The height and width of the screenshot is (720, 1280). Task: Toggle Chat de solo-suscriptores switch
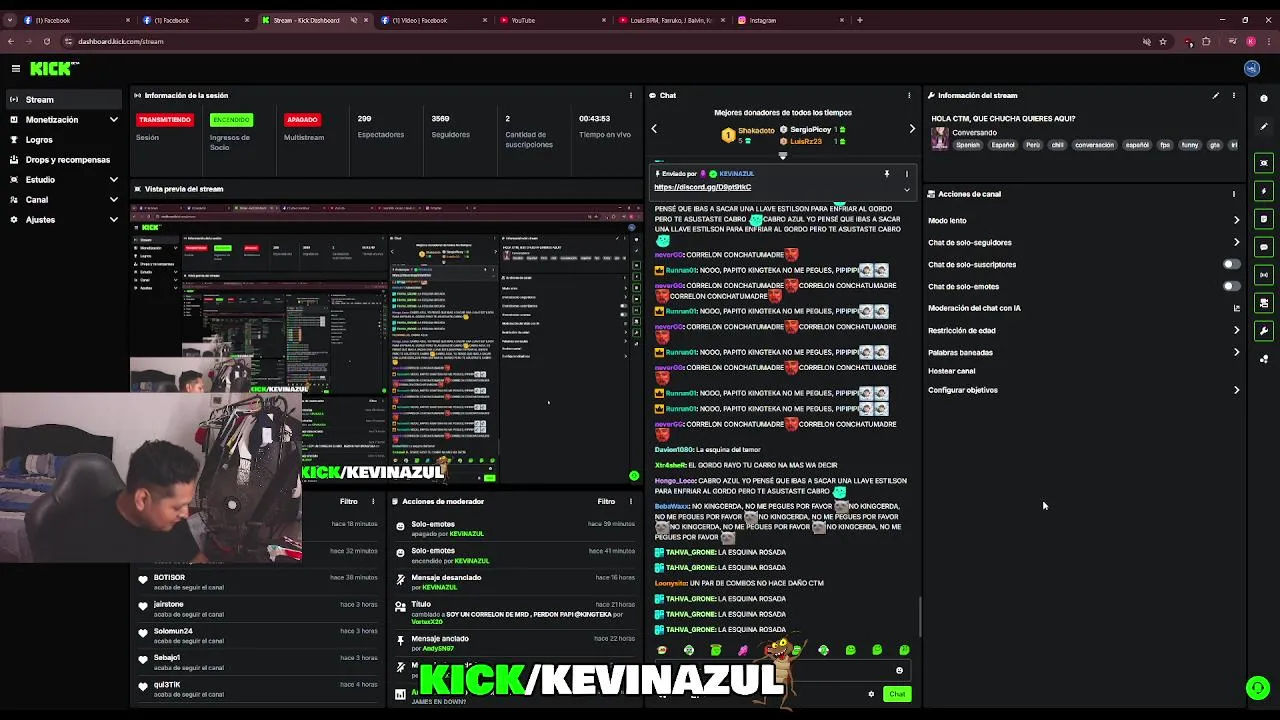pos(1232,264)
